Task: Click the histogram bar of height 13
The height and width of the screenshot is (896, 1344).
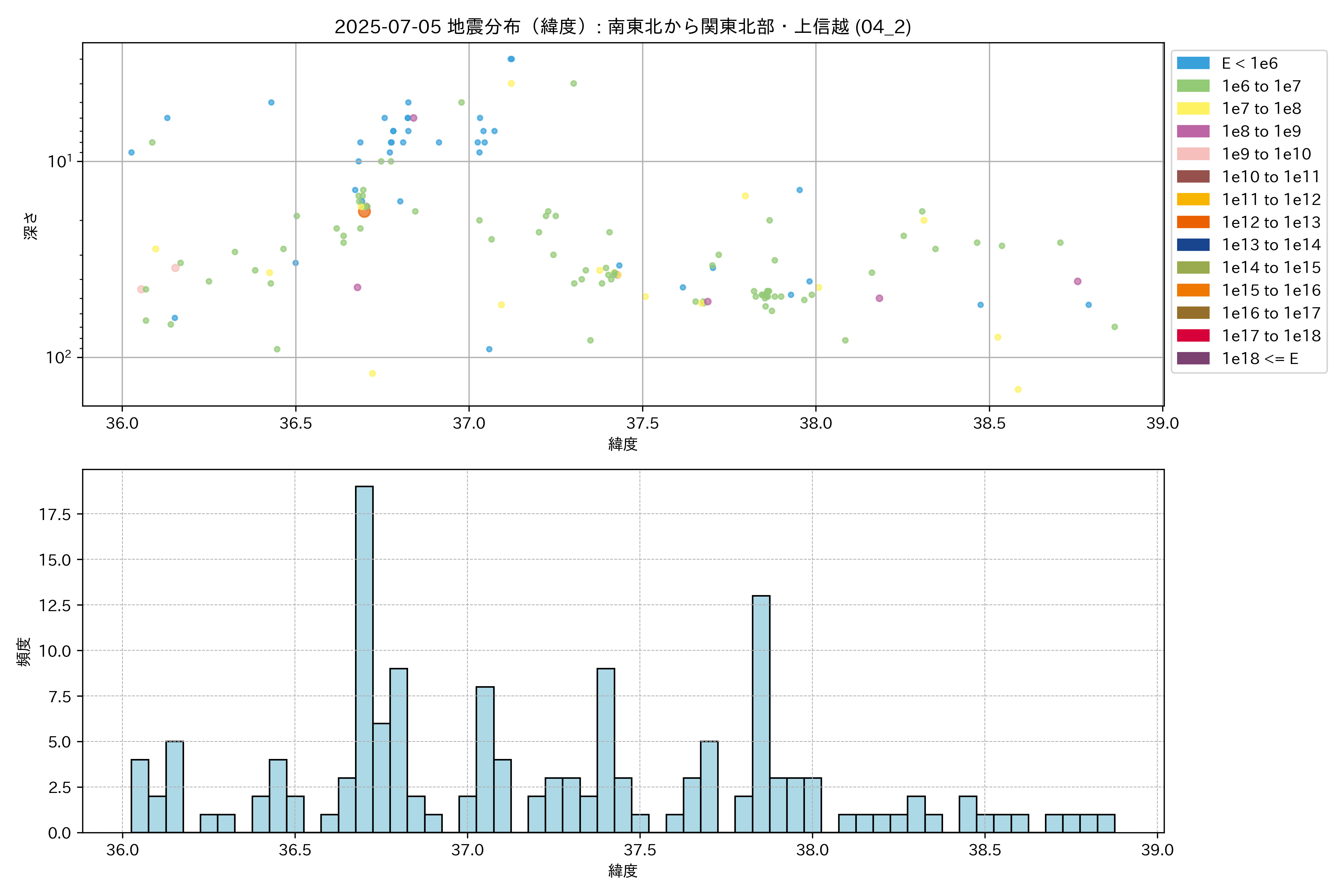Action: 760,714
